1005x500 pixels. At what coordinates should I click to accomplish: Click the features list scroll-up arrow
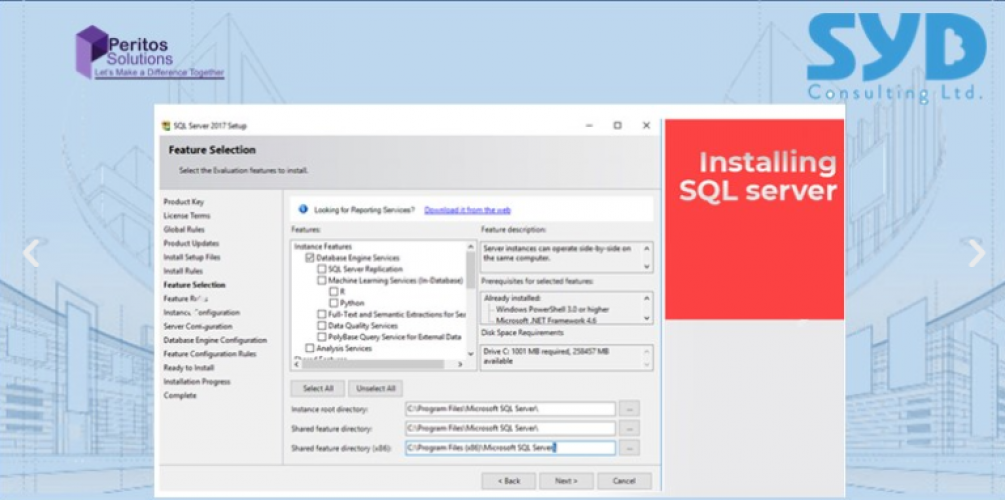tap(471, 246)
